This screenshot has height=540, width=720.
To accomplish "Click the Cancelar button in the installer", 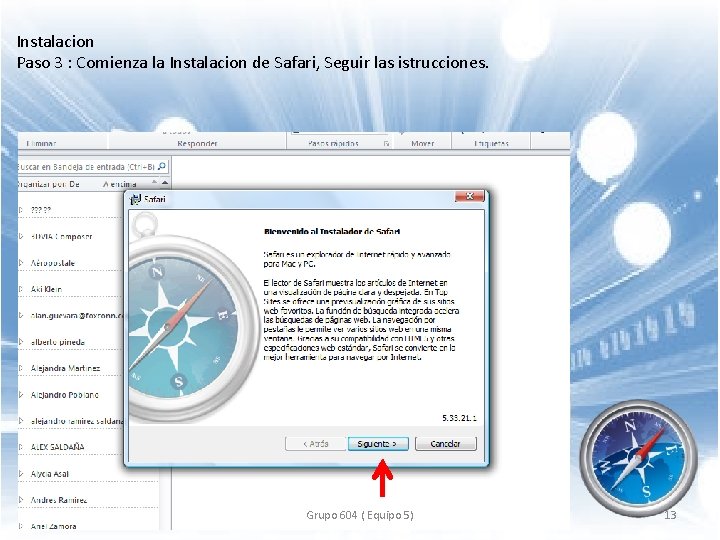I will pos(445,444).
